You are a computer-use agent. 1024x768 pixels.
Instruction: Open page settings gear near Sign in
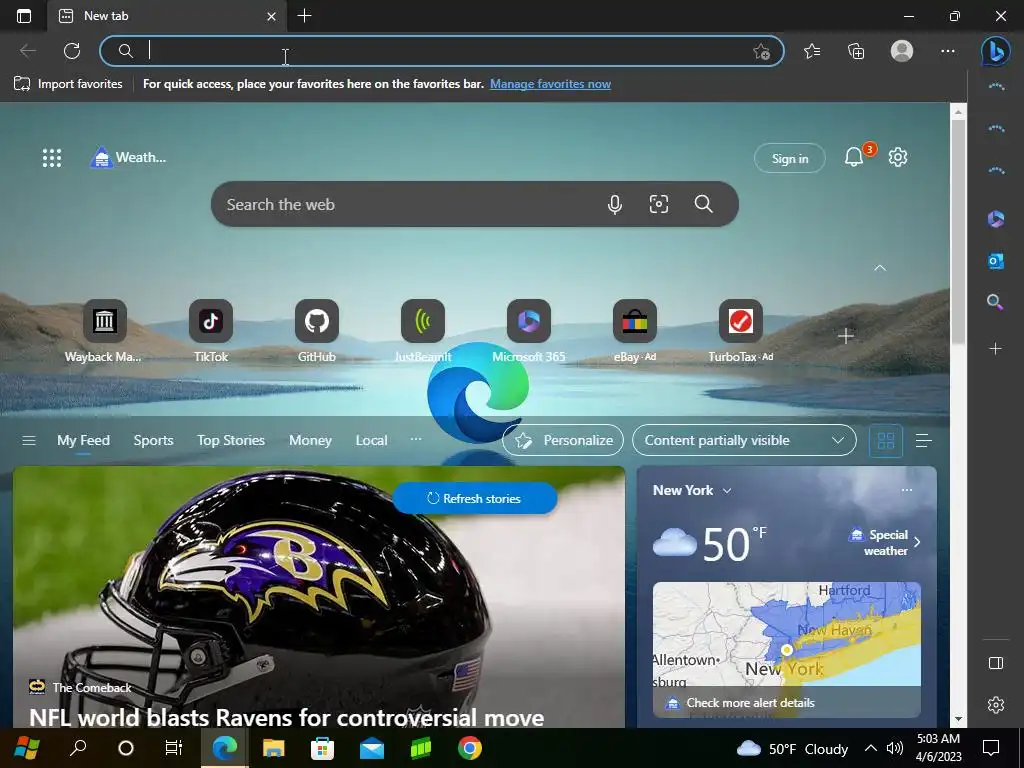coord(898,157)
